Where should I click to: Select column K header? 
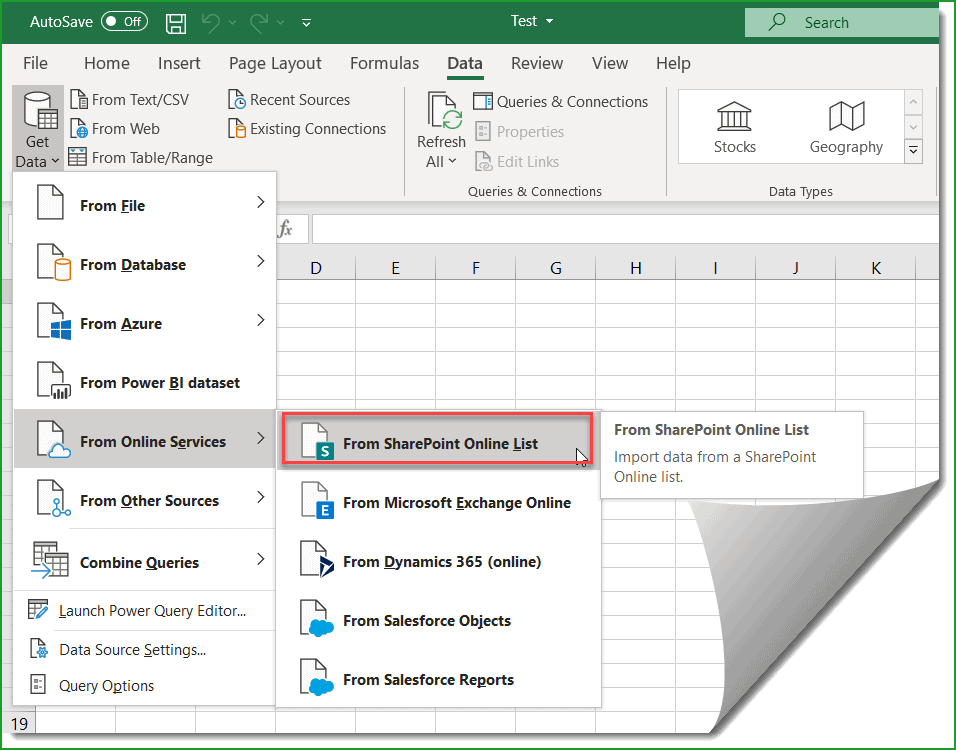[x=876, y=268]
